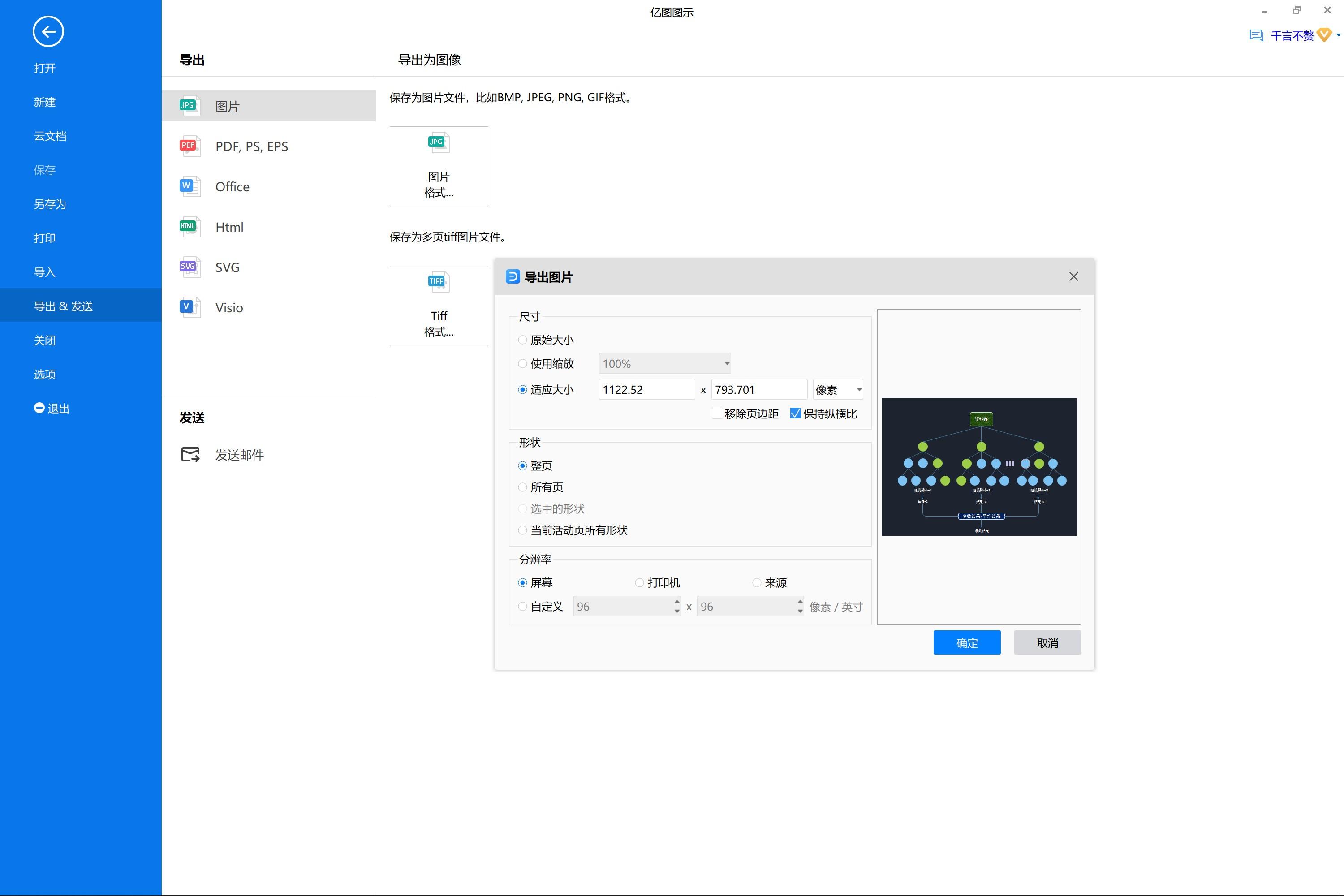1344x896 pixels.
Task: Uncheck 保持纵横比 checkbox
Action: click(x=796, y=413)
